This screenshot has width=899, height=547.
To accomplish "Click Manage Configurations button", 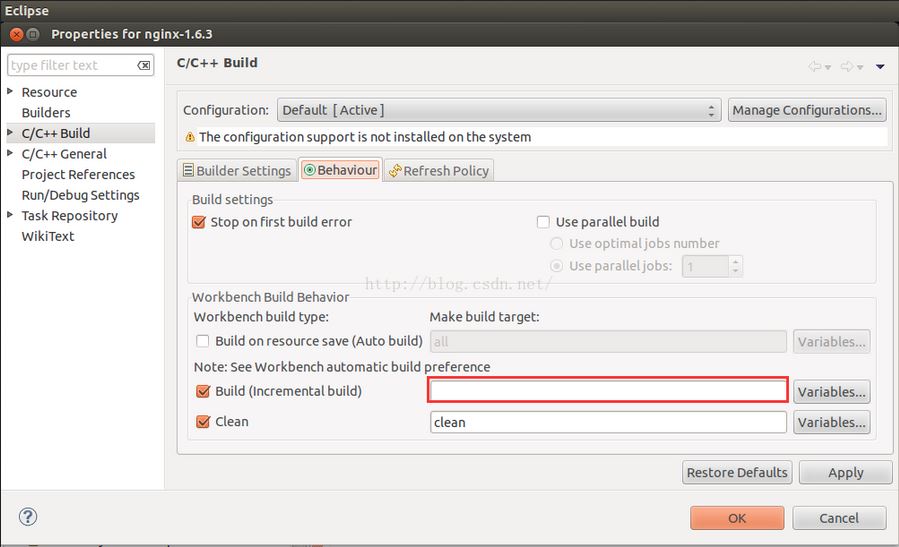I will [x=807, y=110].
